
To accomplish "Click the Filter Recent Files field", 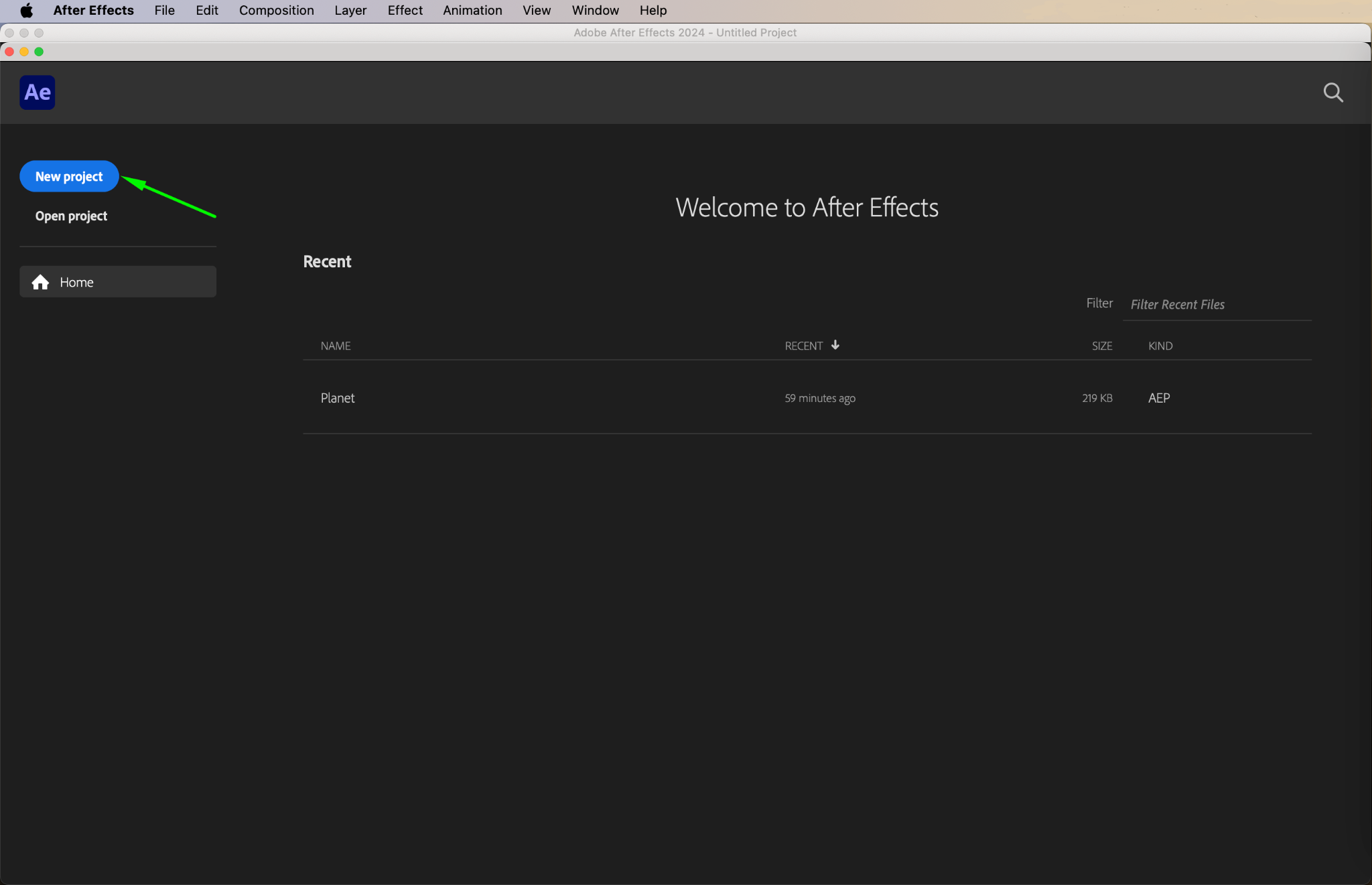I will [1216, 304].
